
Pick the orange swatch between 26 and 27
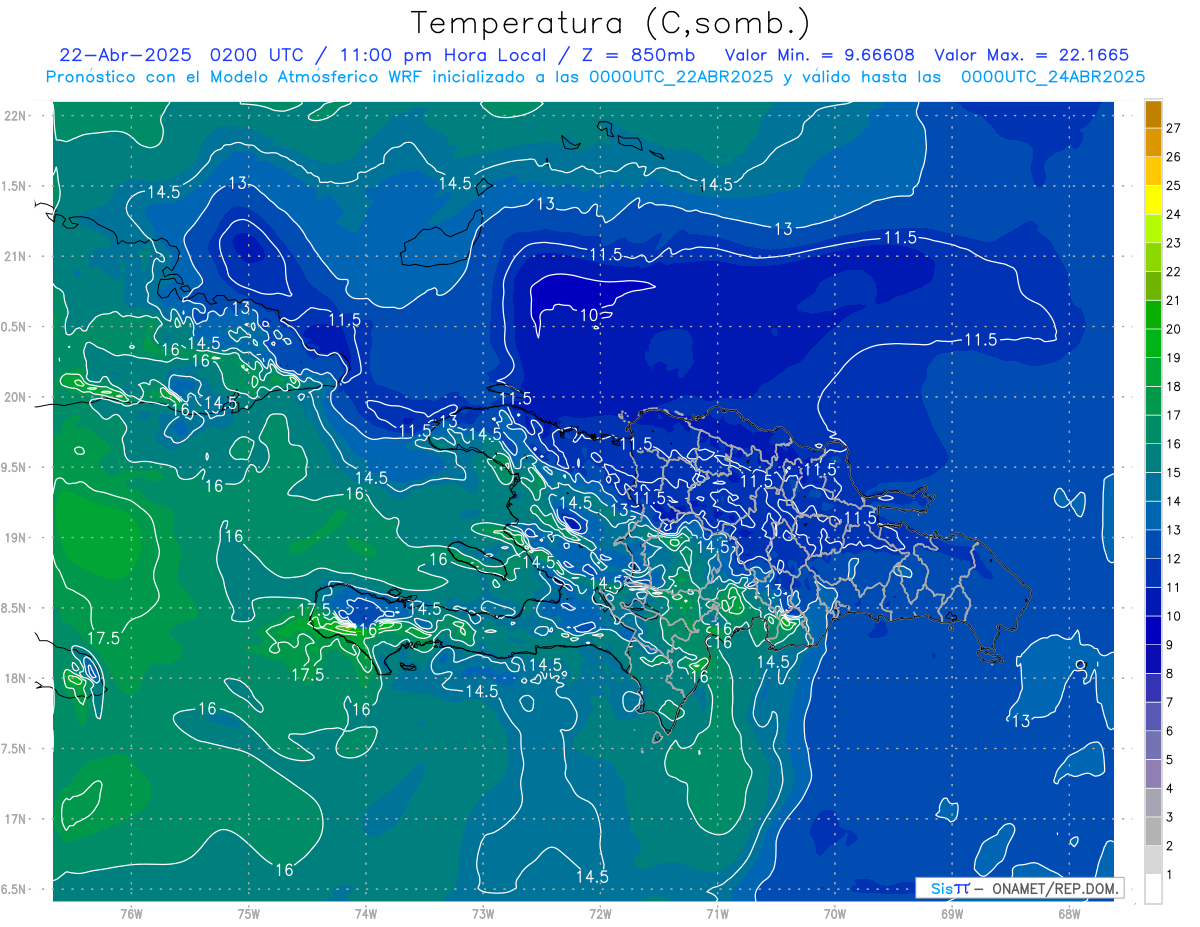[1153, 142]
